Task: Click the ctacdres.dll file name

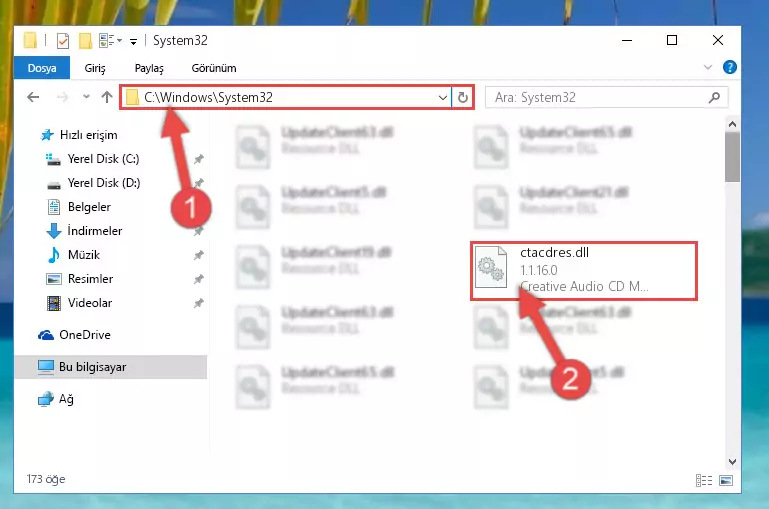Action: coord(554,253)
